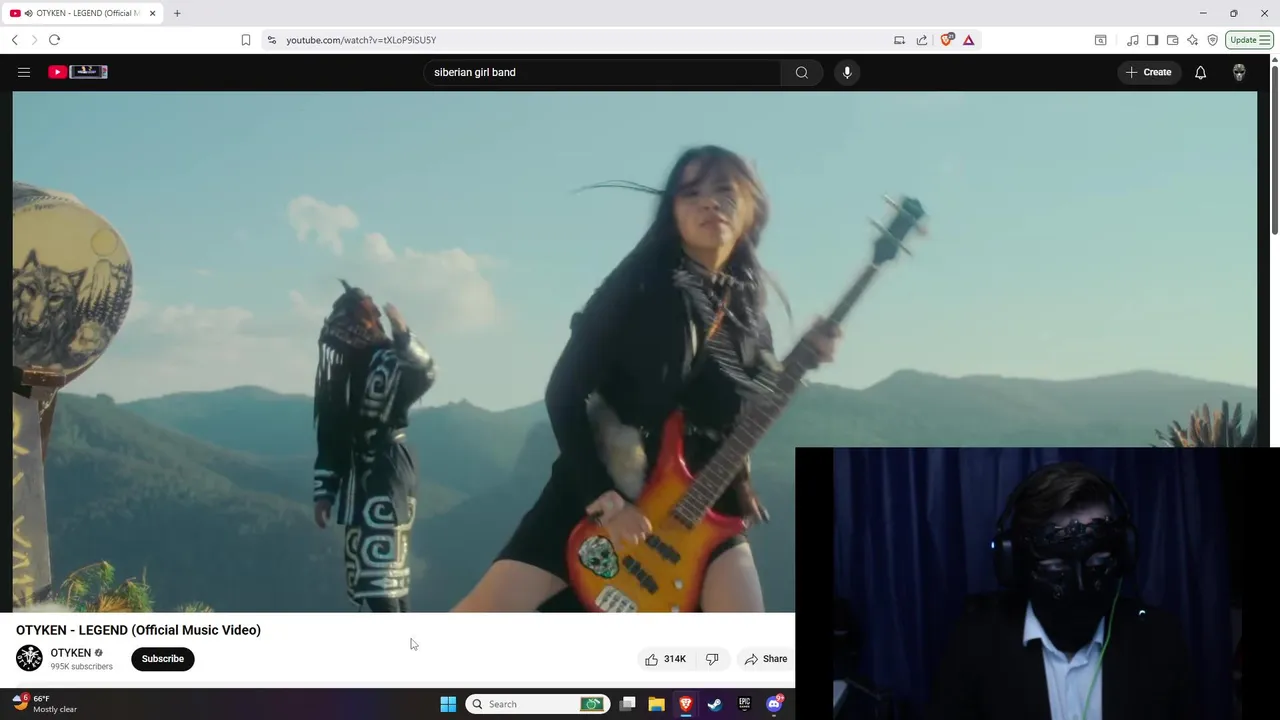
Task: Click the browser address bar URL
Action: (361, 40)
